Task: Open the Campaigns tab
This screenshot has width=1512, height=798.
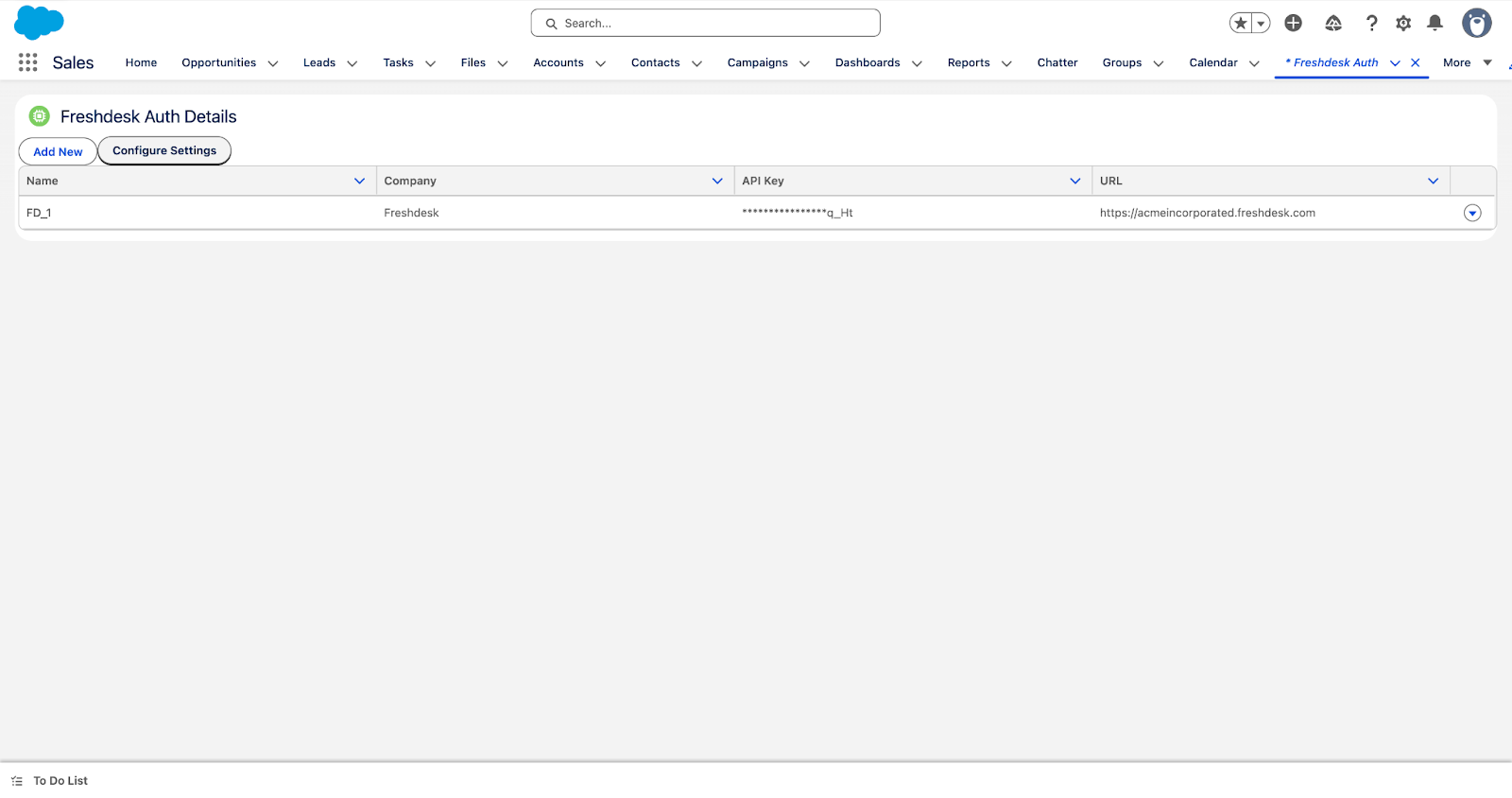Action: (x=757, y=62)
